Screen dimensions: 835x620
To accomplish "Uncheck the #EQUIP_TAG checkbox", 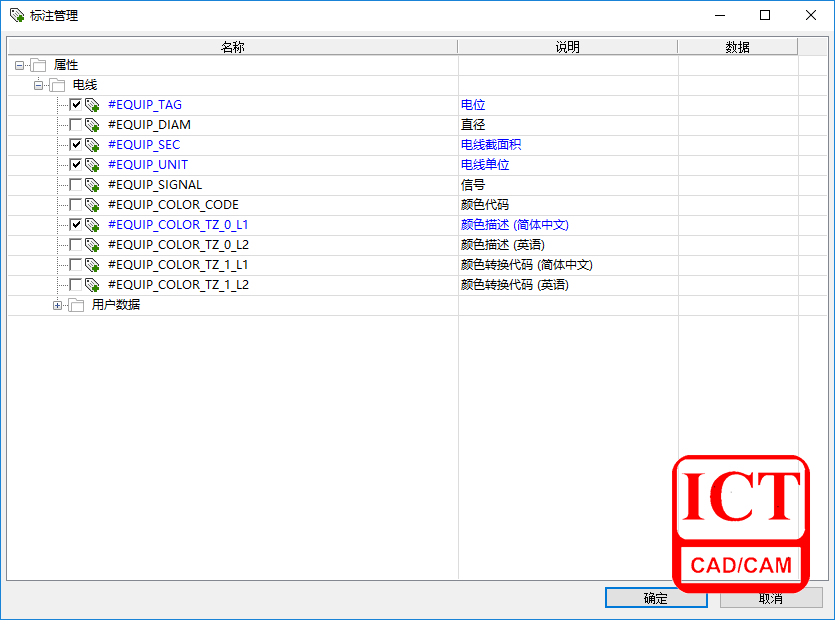I will tap(75, 105).
